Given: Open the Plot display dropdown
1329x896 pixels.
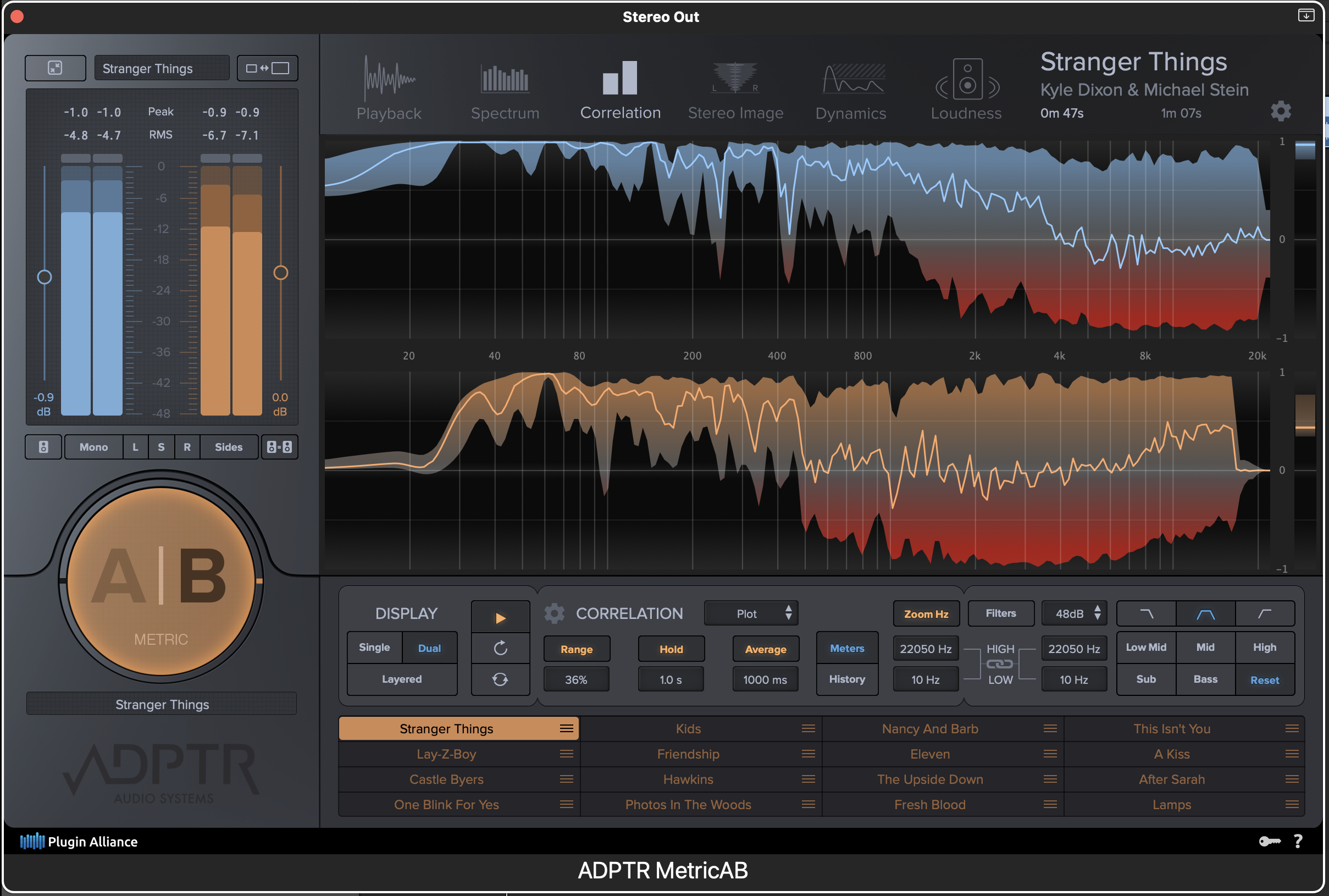Looking at the screenshot, I should click(x=751, y=613).
